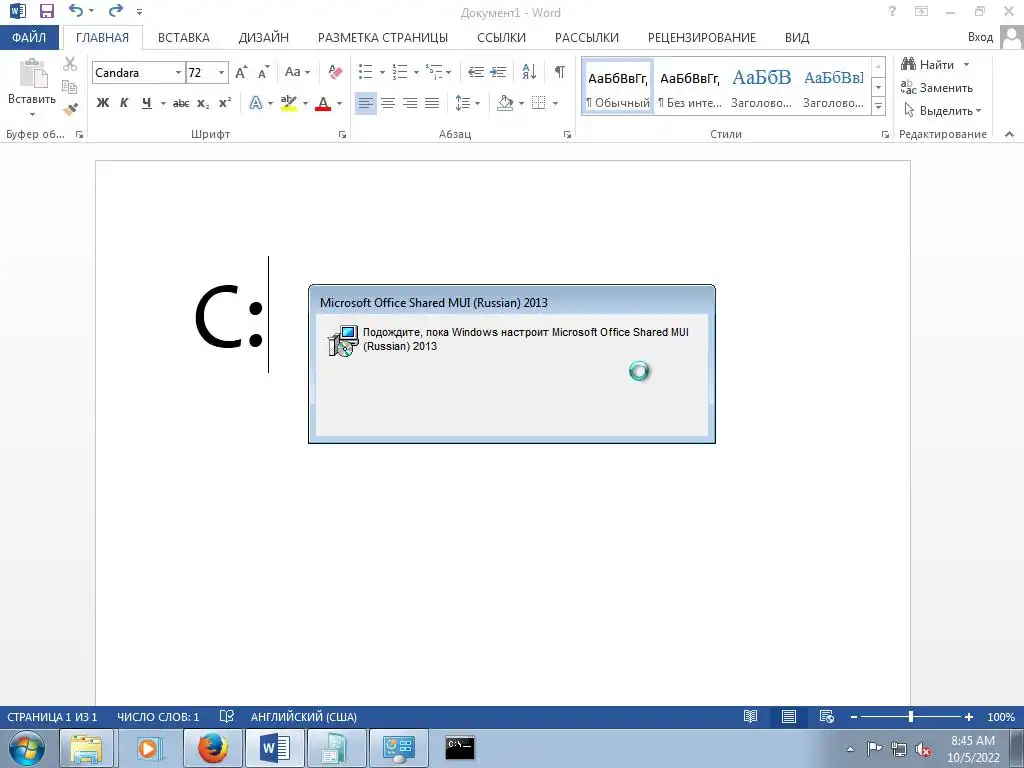Open the font size dropdown arrow

[x=222, y=72]
